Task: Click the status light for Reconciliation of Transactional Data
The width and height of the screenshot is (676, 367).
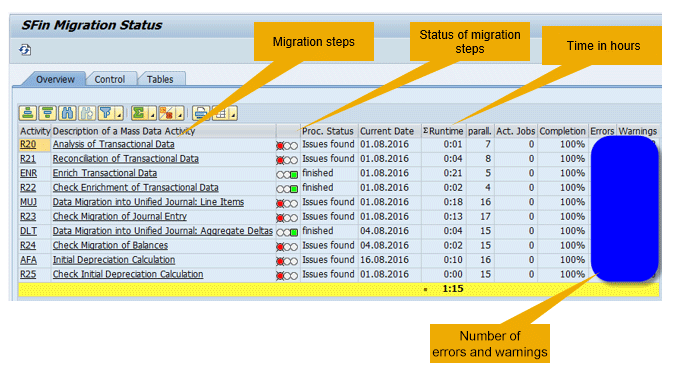Action: pyautogui.click(x=287, y=160)
